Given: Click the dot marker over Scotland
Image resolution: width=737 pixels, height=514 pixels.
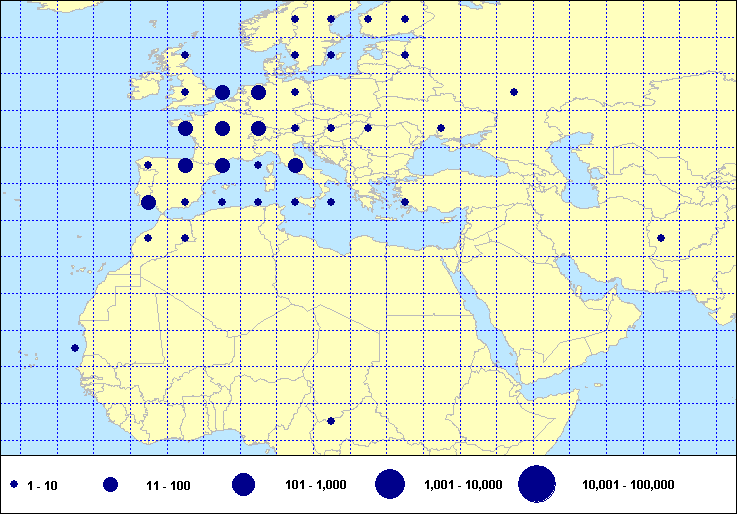Looking at the screenshot, I should pyautogui.click(x=185, y=55).
